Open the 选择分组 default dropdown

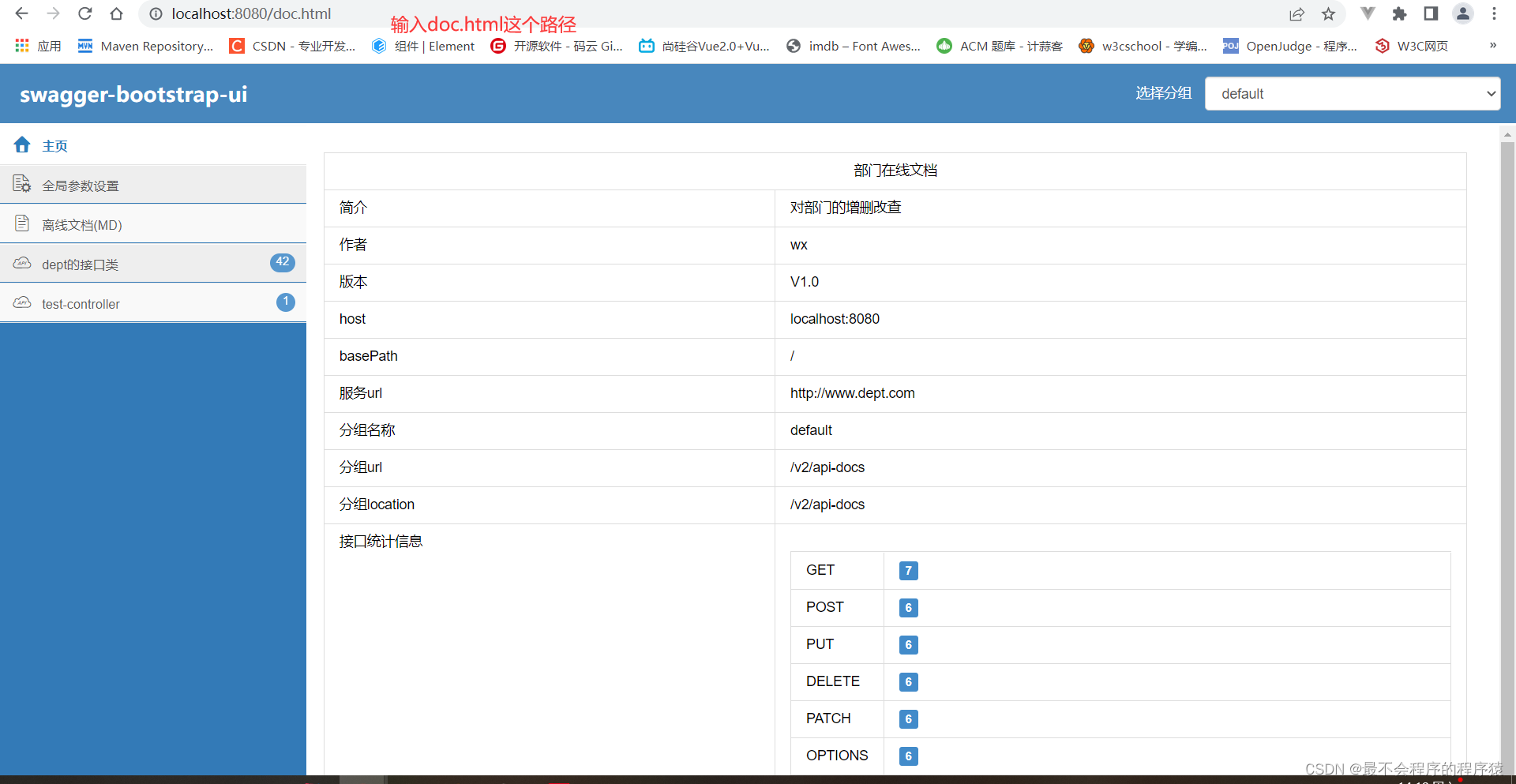coord(1352,93)
